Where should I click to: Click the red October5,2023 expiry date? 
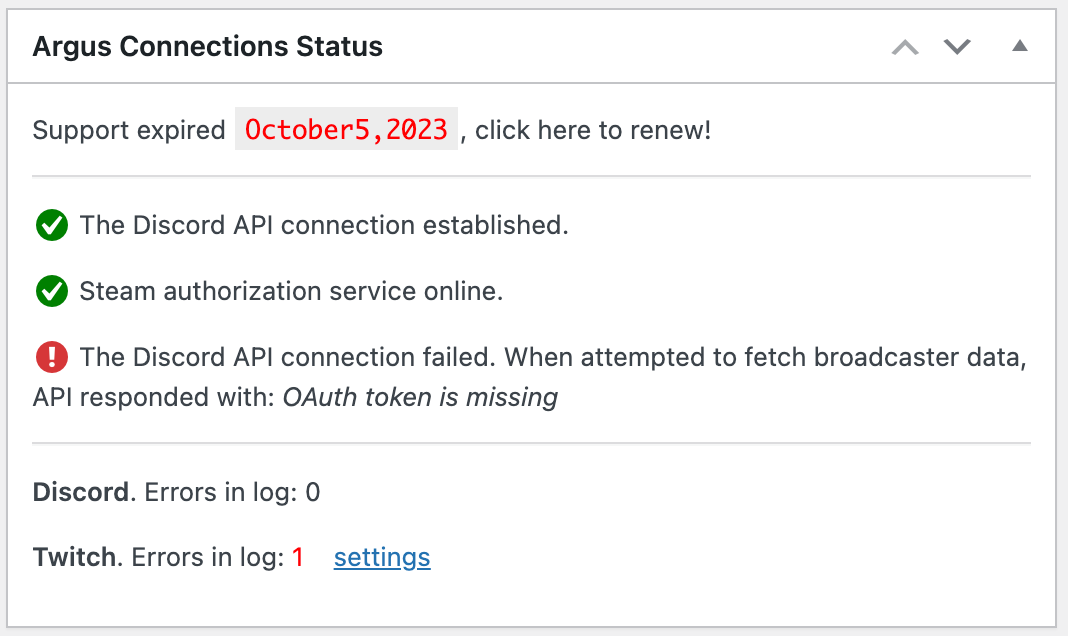pyautogui.click(x=346, y=129)
